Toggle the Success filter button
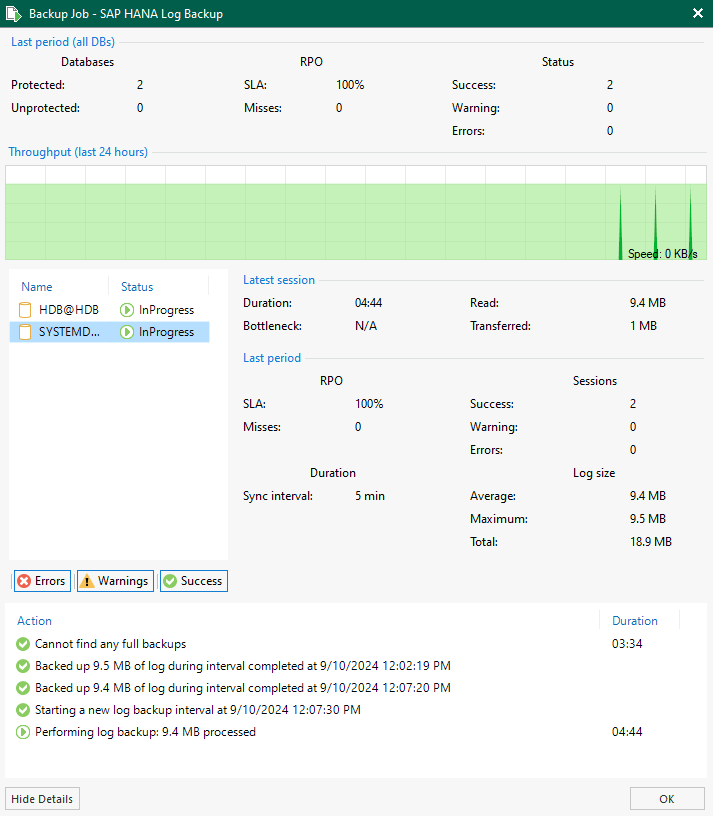The width and height of the screenshot is (713, 816). click(x=194, y=581)
